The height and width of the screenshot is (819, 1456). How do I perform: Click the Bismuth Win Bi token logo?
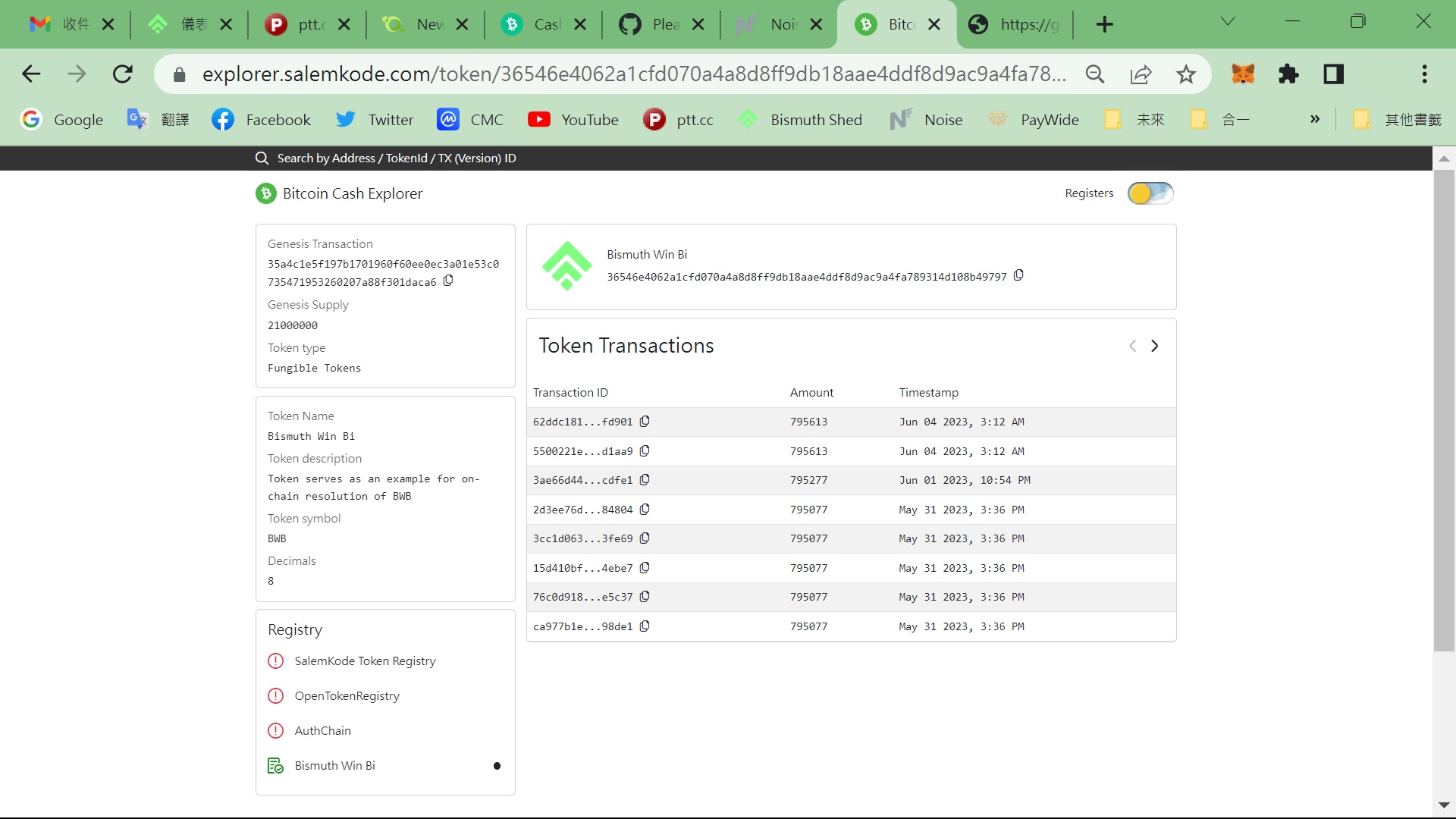[x=566, y=266]
